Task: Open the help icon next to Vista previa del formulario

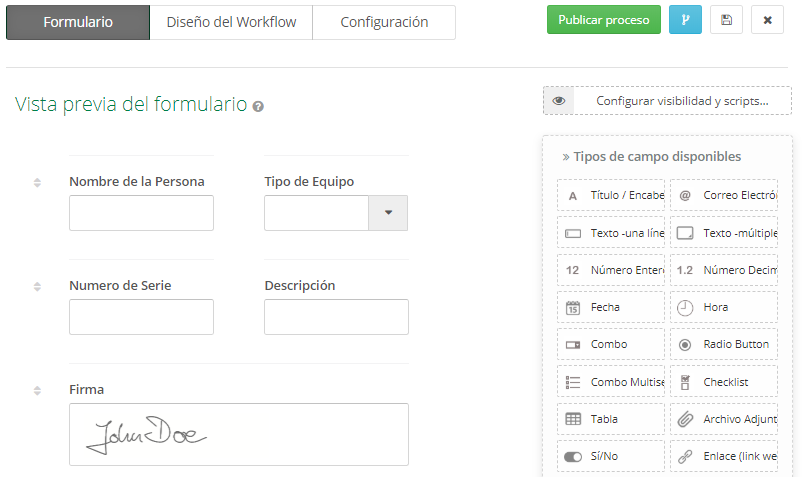Action: pyautogui.click(x=258, y=107)
